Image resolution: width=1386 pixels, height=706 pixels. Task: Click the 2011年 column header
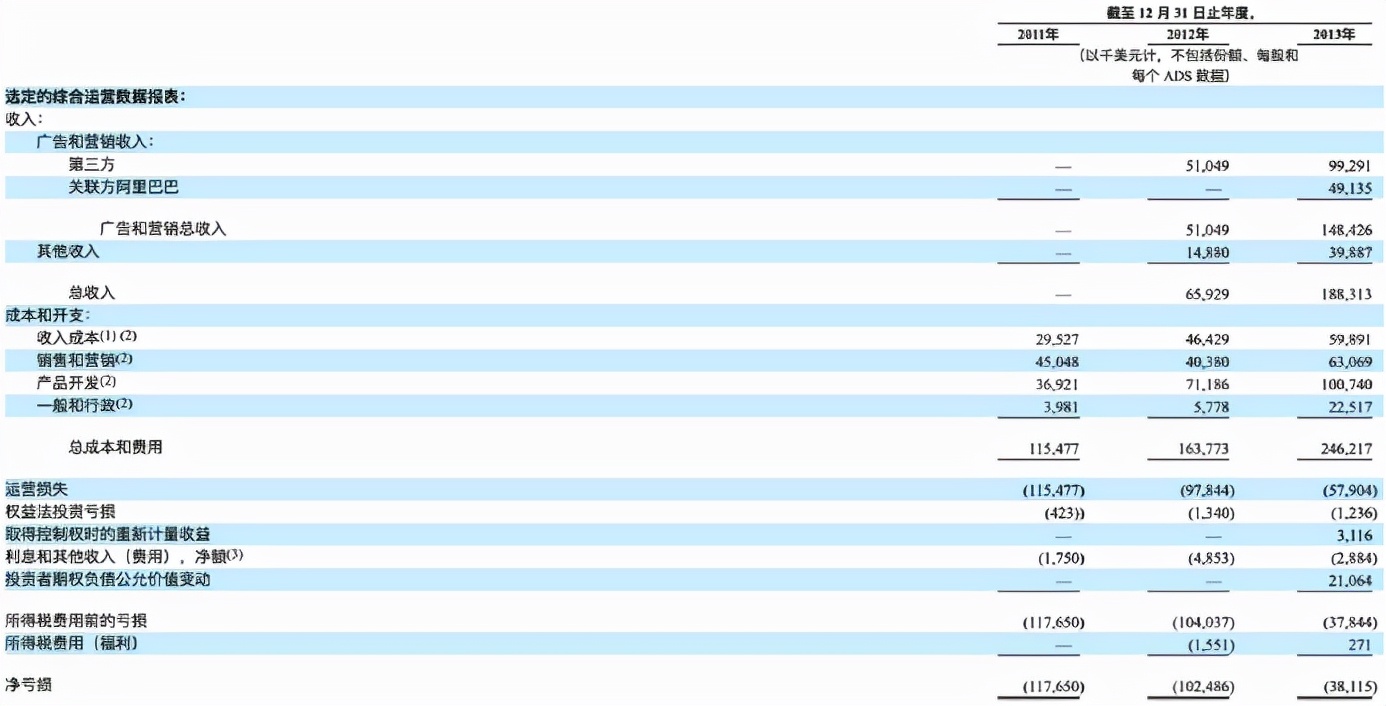[x=1038, y=34]
